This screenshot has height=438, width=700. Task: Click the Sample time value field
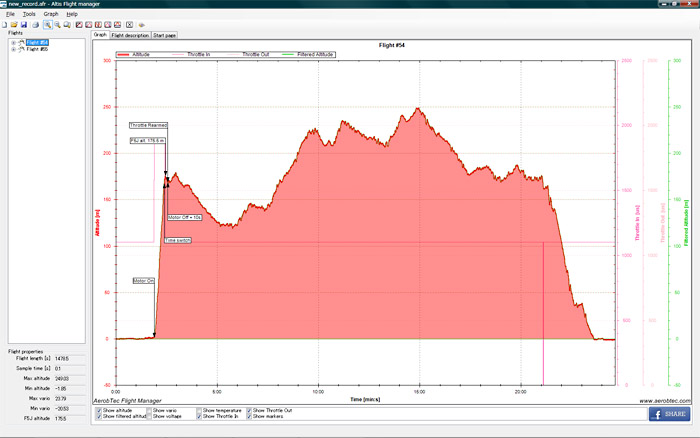[x=69, y=369]
